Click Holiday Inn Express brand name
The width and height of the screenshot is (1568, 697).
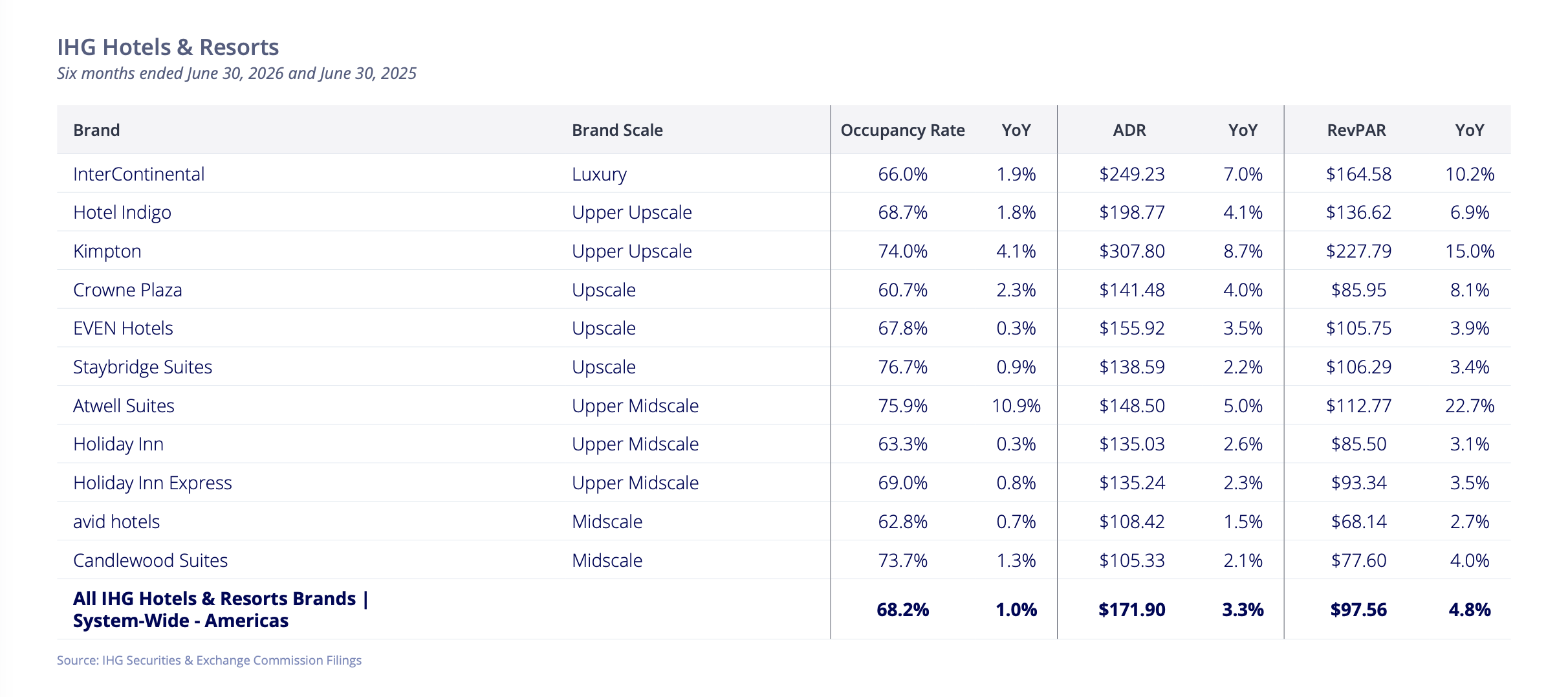coord(153,483)
